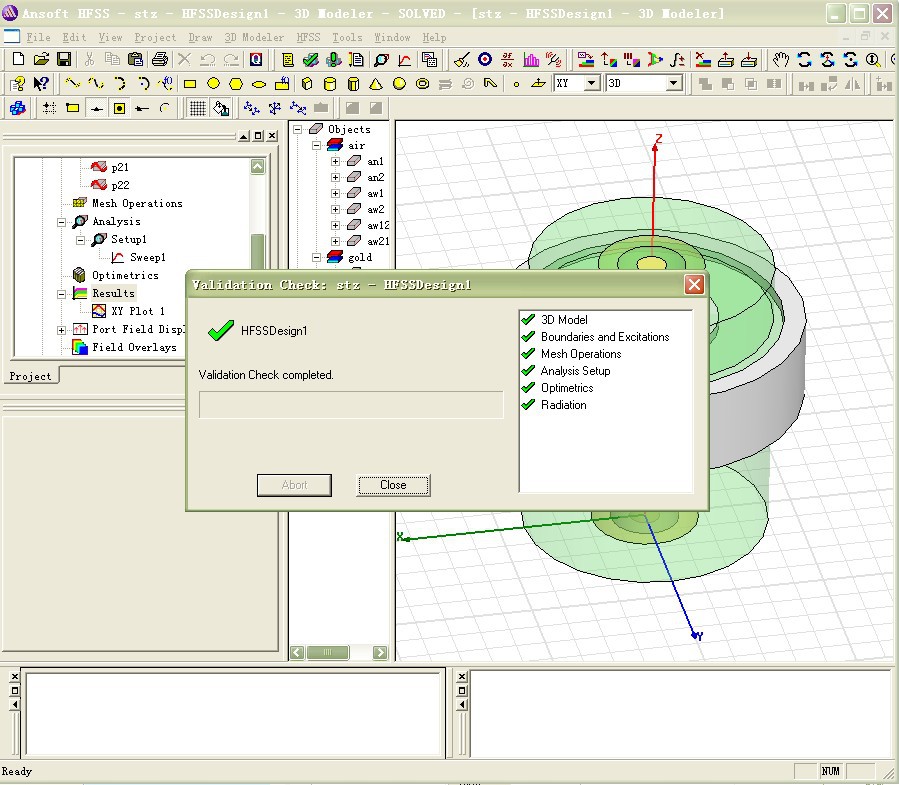Expand the Port Field Display node
The height and width of the screenshot is (785, 899).
61,330
